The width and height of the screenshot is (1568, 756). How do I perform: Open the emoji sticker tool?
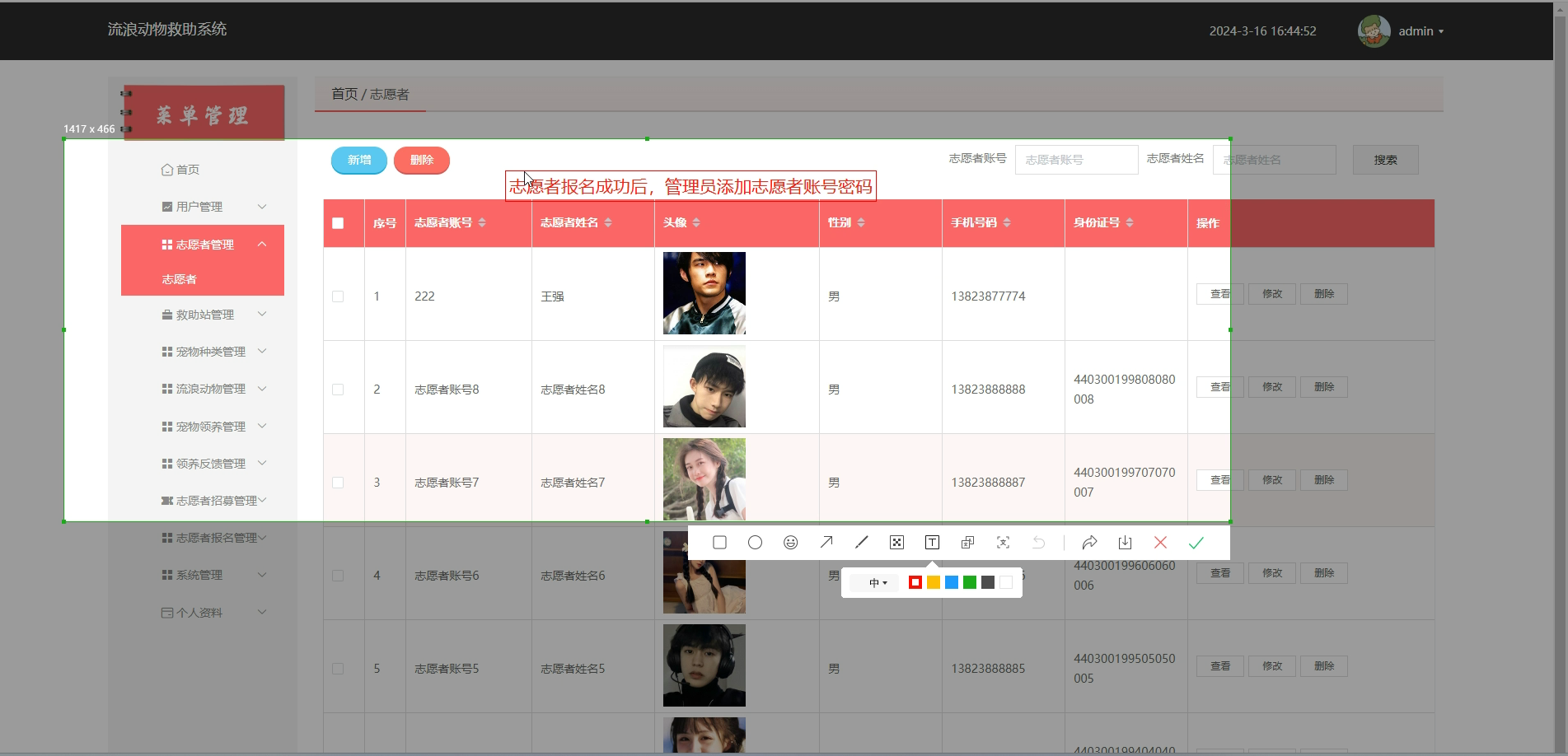pos(790,542)
